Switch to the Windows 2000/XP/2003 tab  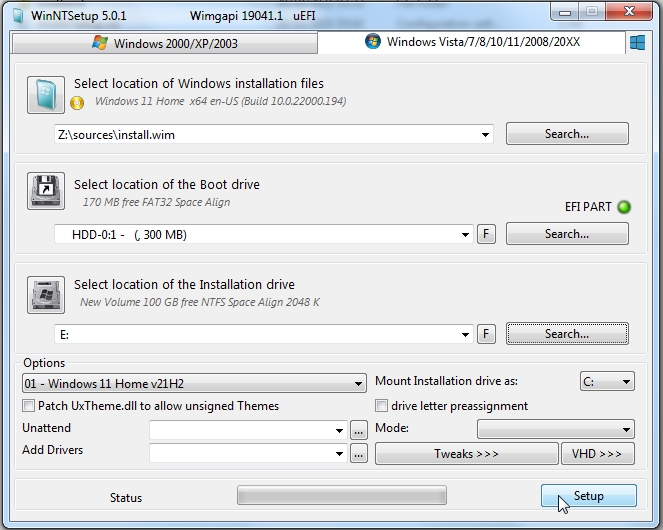pyautogui.click(x=165, y=44)
